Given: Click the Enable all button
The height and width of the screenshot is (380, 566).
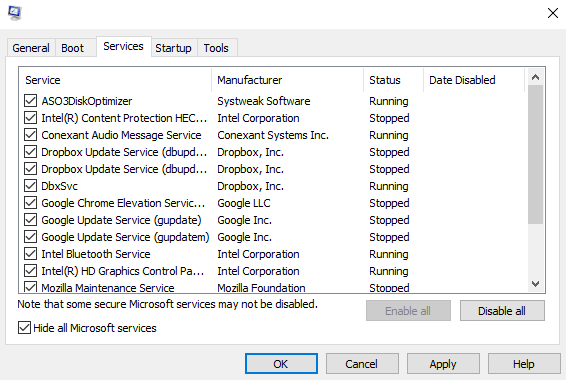Looking at the screenshot, I should coord(408,311).
